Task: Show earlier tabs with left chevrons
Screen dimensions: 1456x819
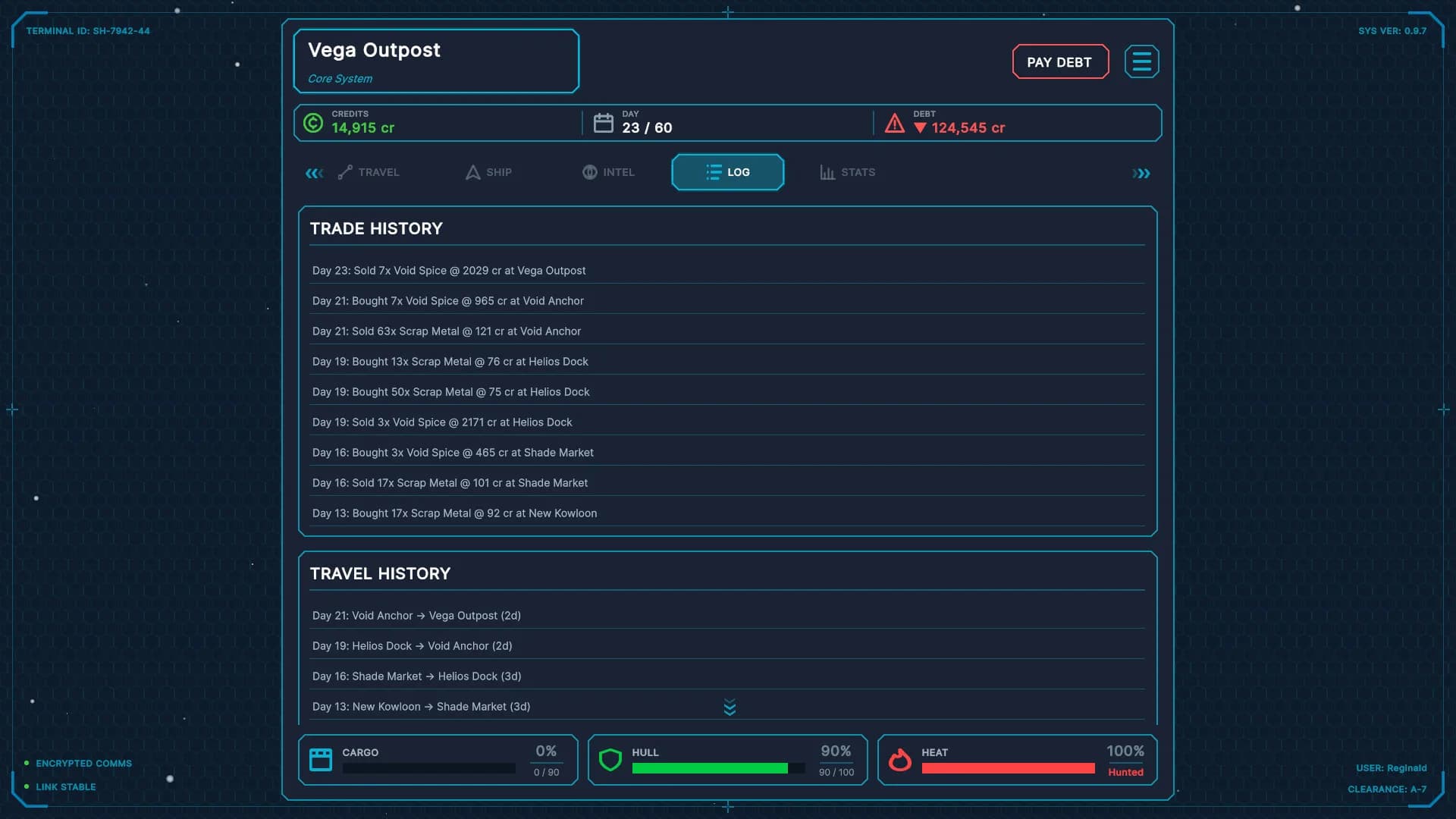Action: (x=314, y=174)
